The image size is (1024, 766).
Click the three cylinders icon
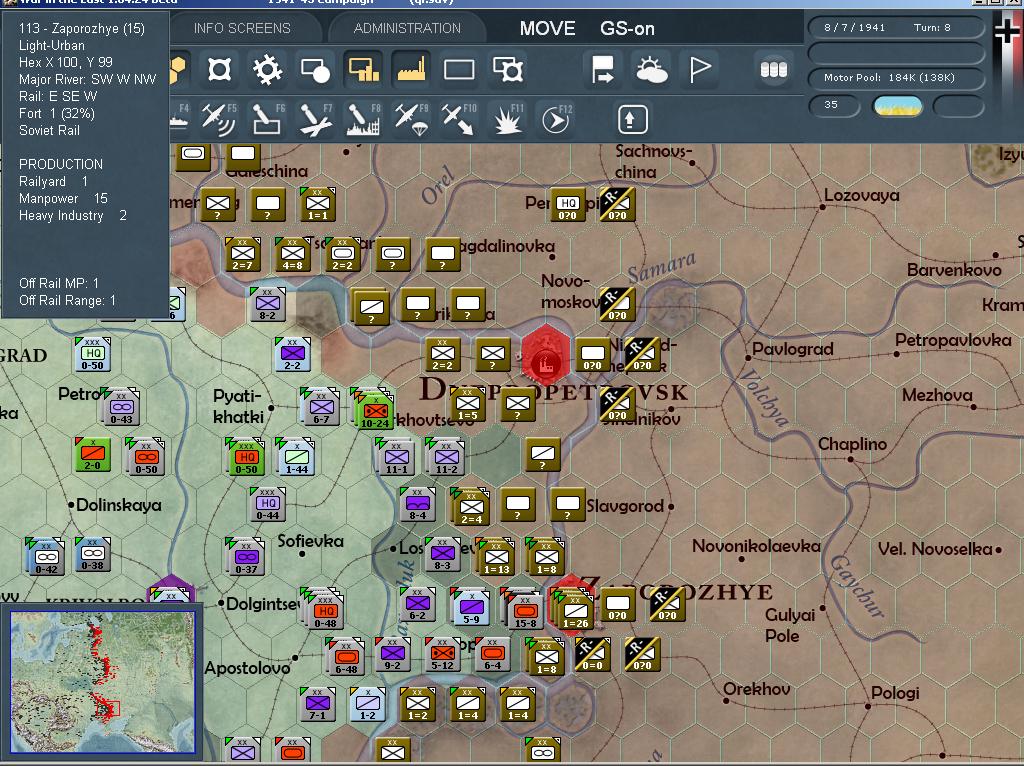(x=774, y=69)
